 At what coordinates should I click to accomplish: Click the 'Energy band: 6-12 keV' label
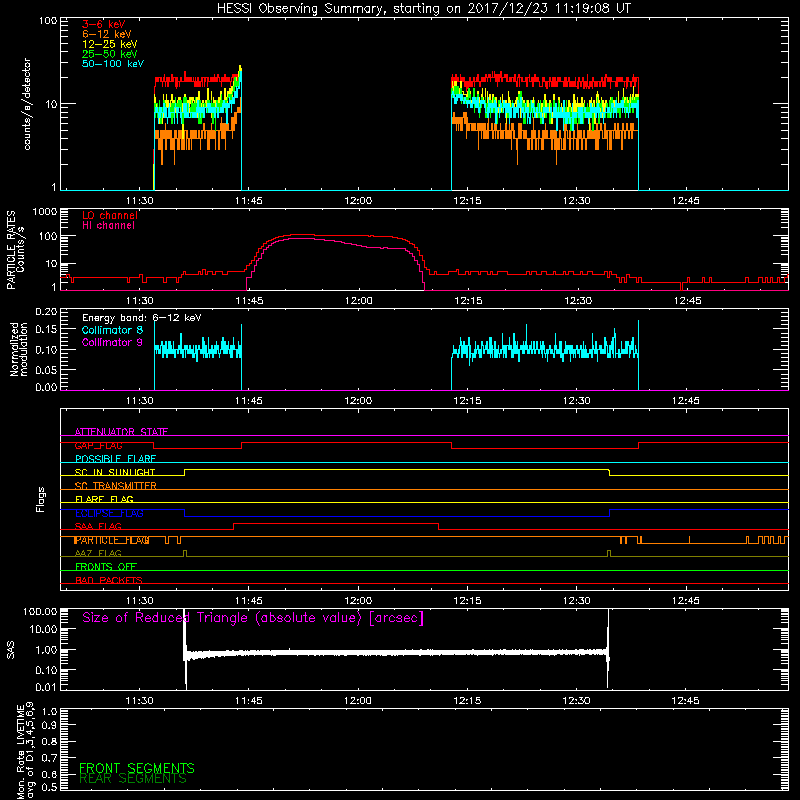[x=141, y=318]
